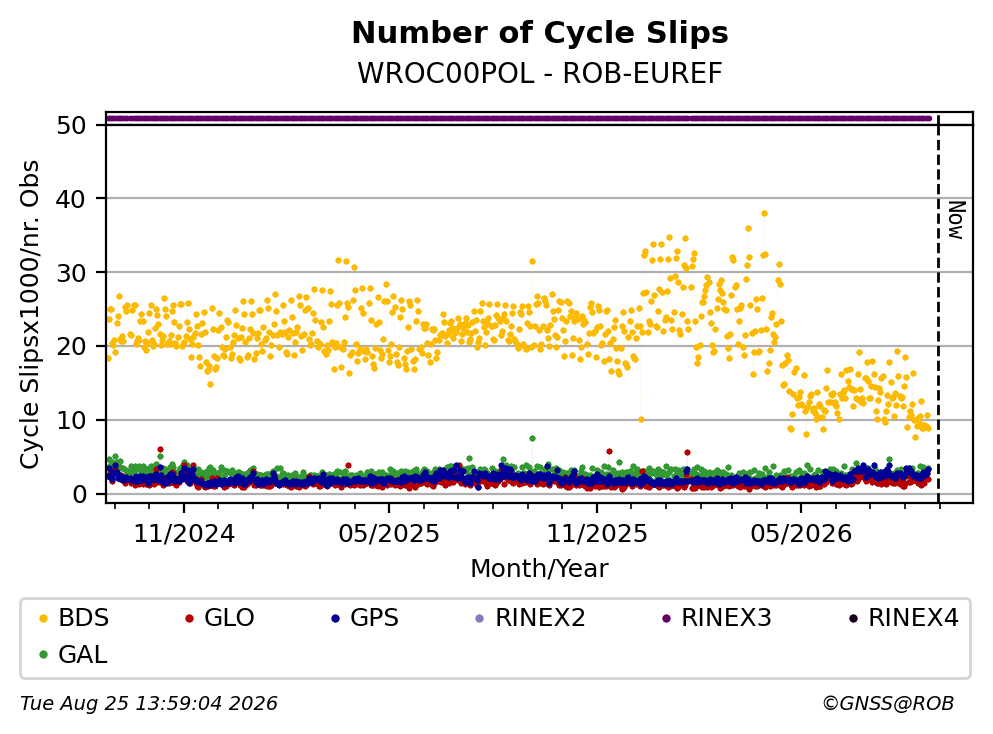Click the 05/2025 x-axis tick label
The image size is (993, 734).
(x=388, y=534)
